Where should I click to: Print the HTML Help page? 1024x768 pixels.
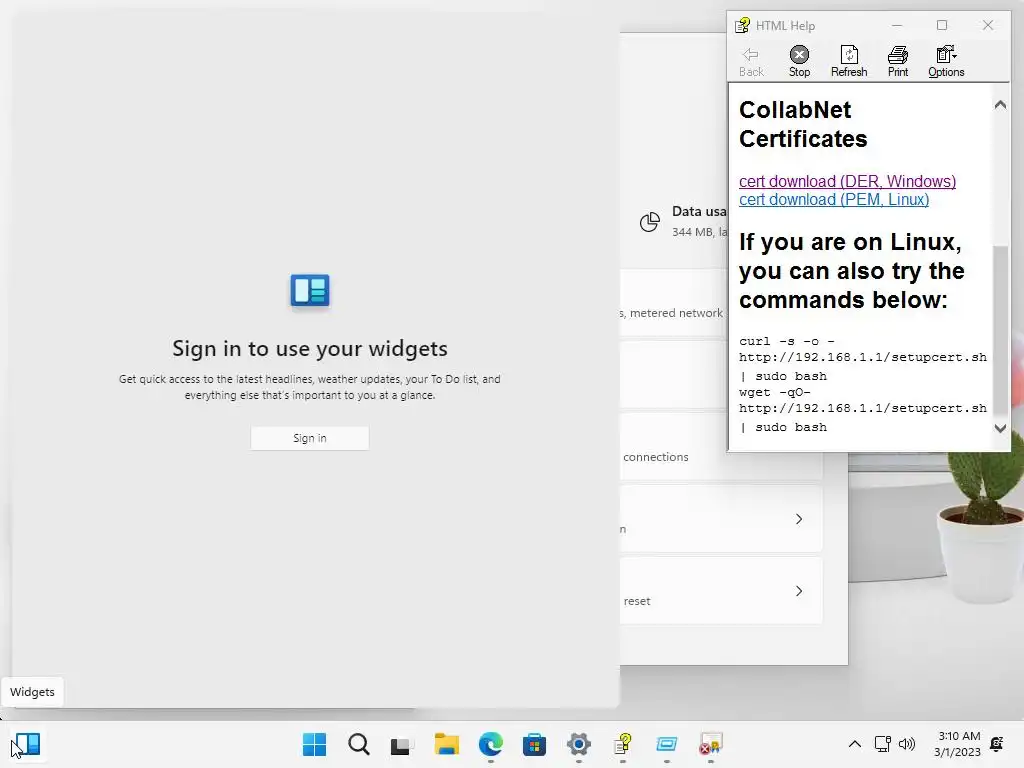898,61
